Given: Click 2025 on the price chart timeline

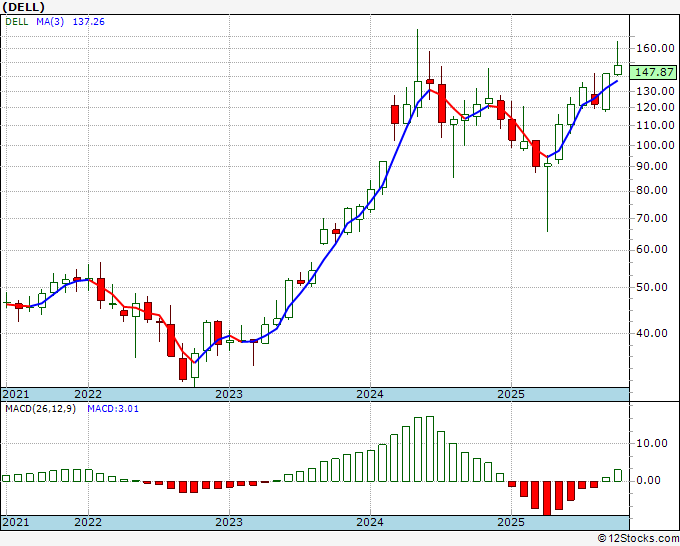Looking at the screenshot, I should pyautogui.click(x=511, y=394).
